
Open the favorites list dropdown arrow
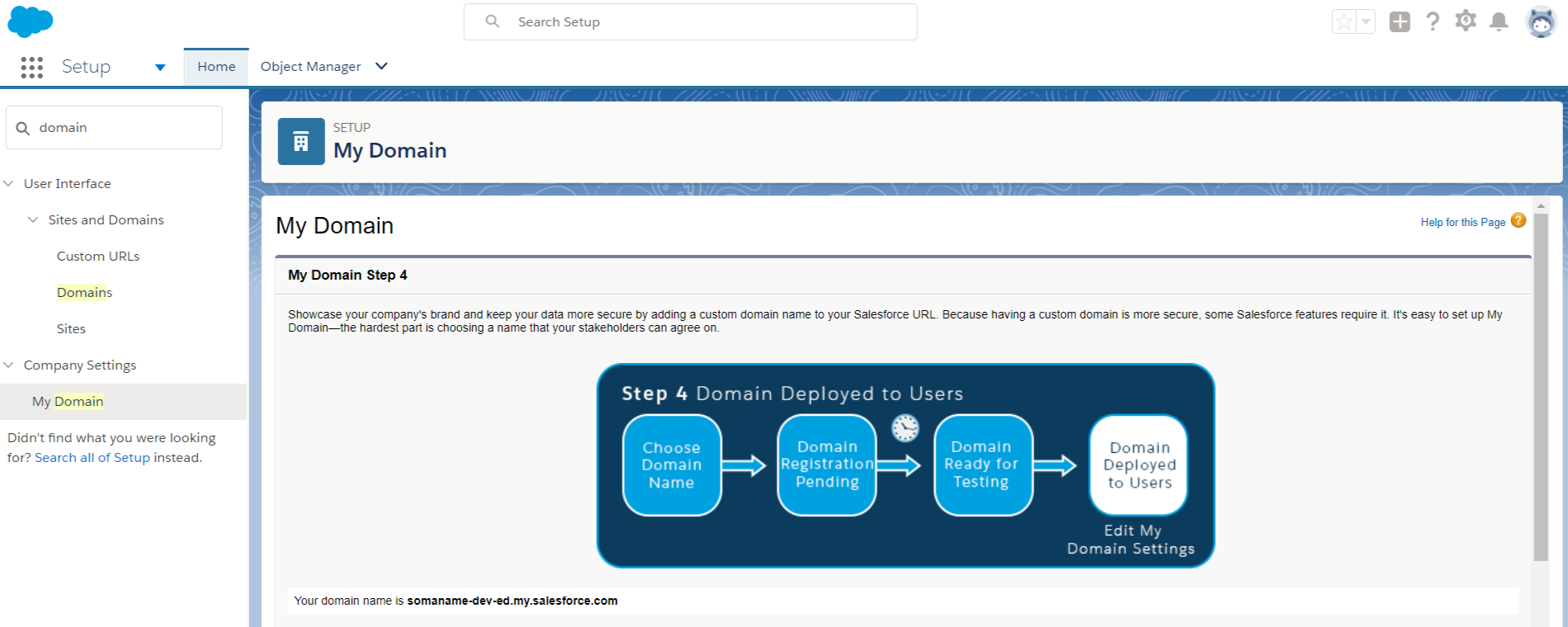pyautogui.click(x=1366, y=22)
